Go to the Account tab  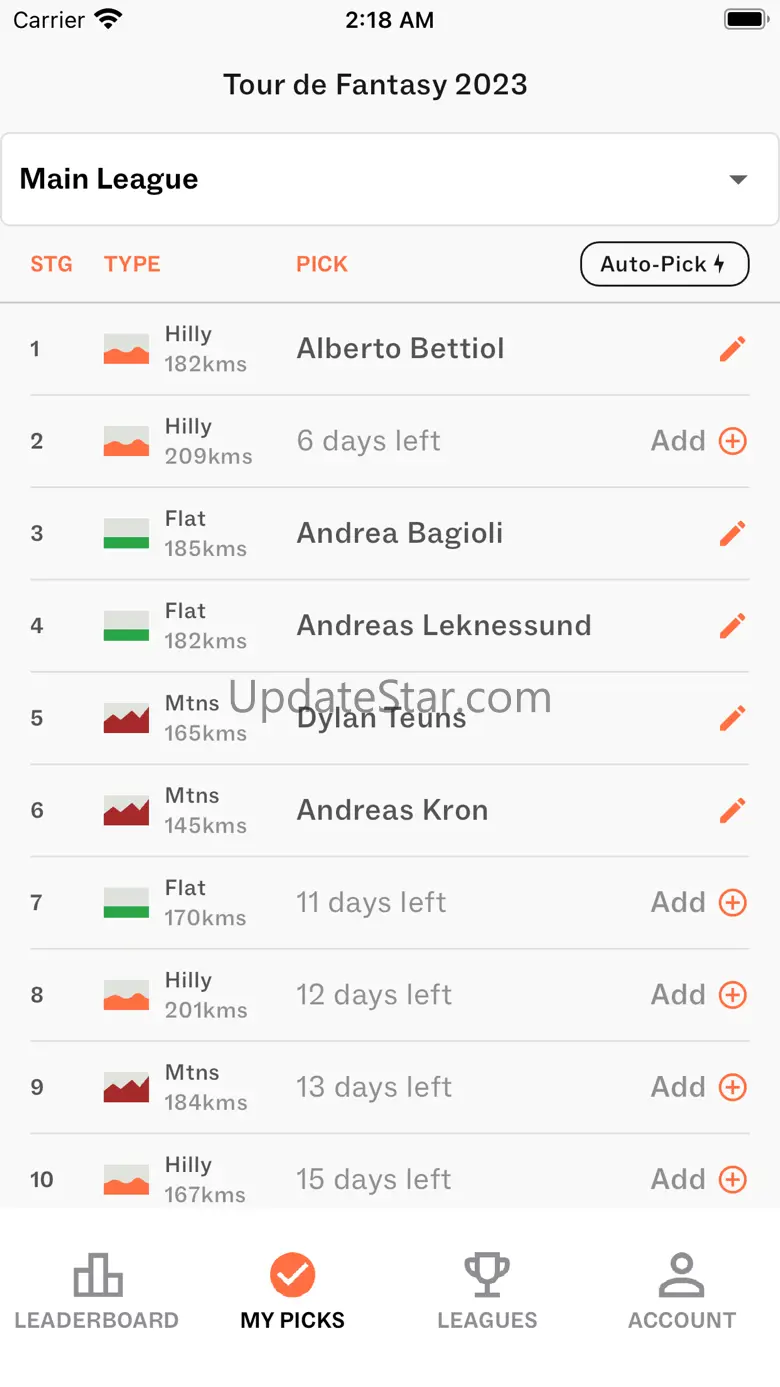(682, 1292)
